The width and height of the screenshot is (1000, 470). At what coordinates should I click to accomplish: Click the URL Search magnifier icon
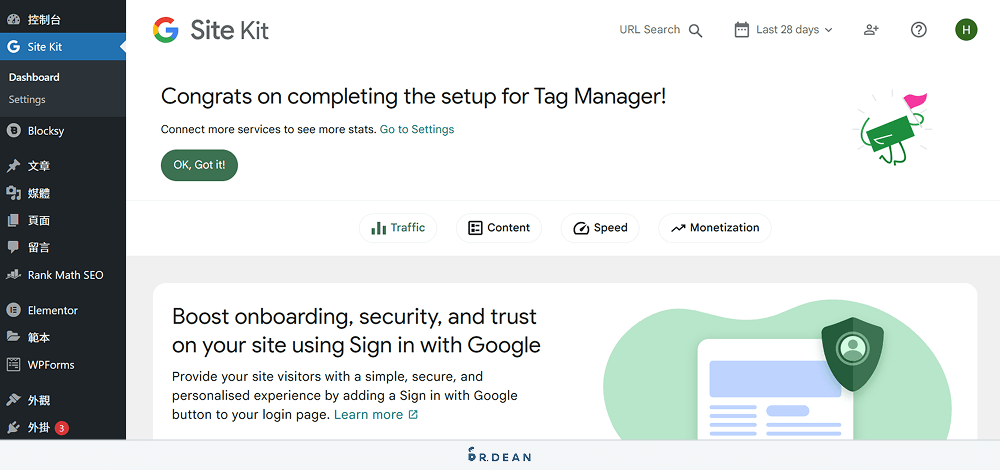pos(696,30)
